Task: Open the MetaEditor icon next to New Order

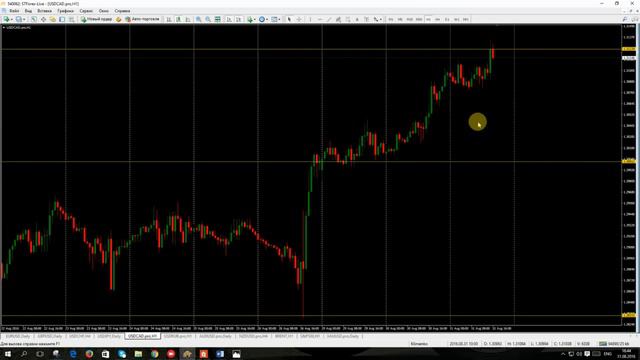Action: tap(119, 19)
